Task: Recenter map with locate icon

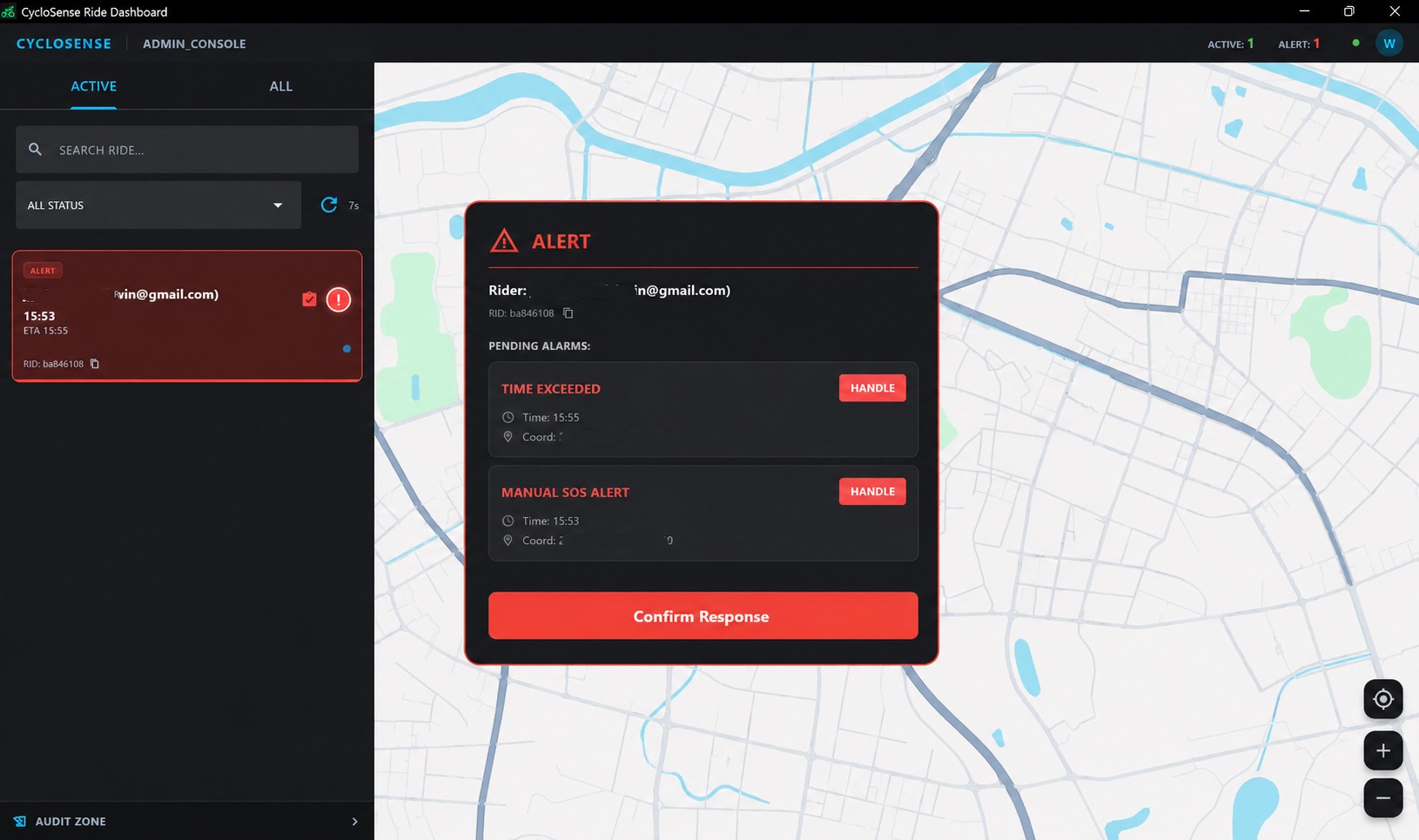Action: pyautogui.click(x=1383, y=699)
